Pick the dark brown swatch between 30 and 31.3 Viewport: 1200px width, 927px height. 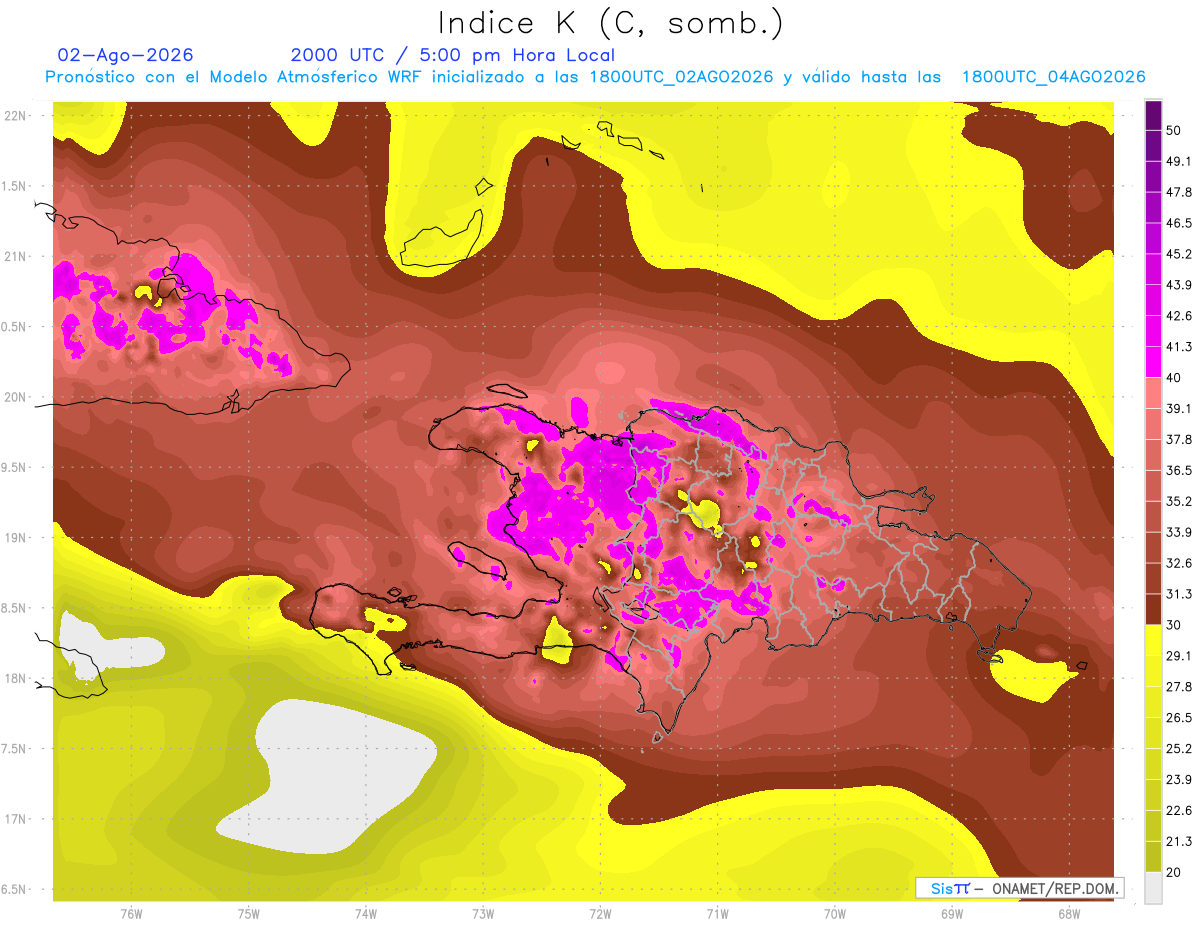1154,609
